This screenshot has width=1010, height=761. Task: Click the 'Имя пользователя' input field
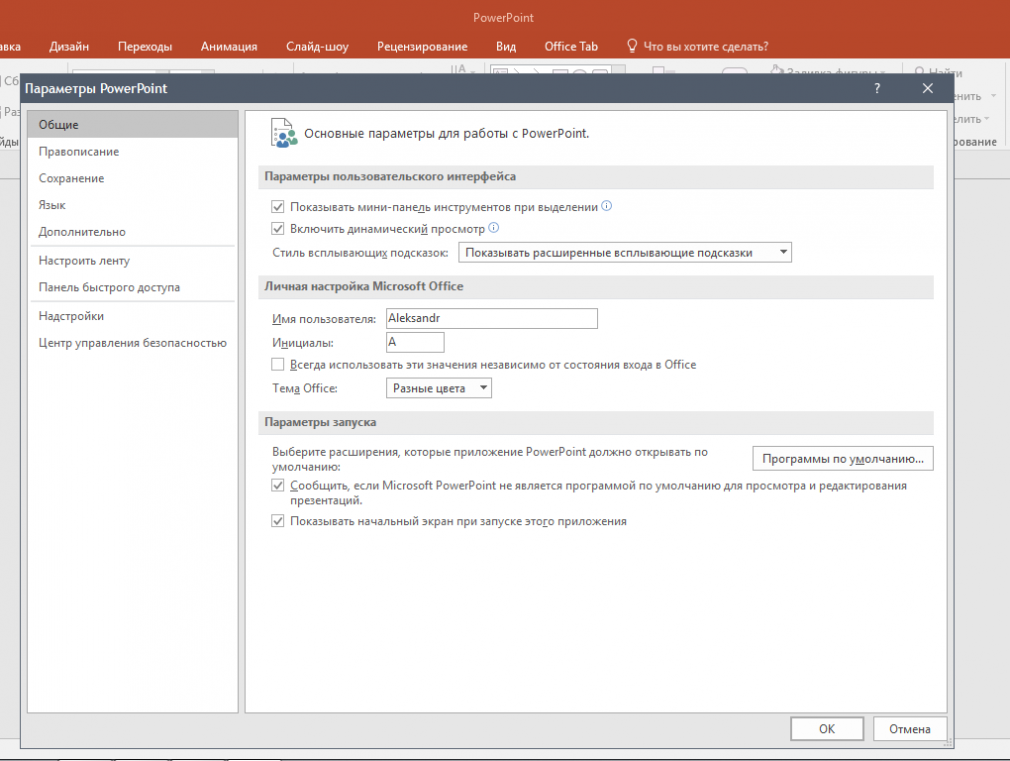[x=491, y=318]
